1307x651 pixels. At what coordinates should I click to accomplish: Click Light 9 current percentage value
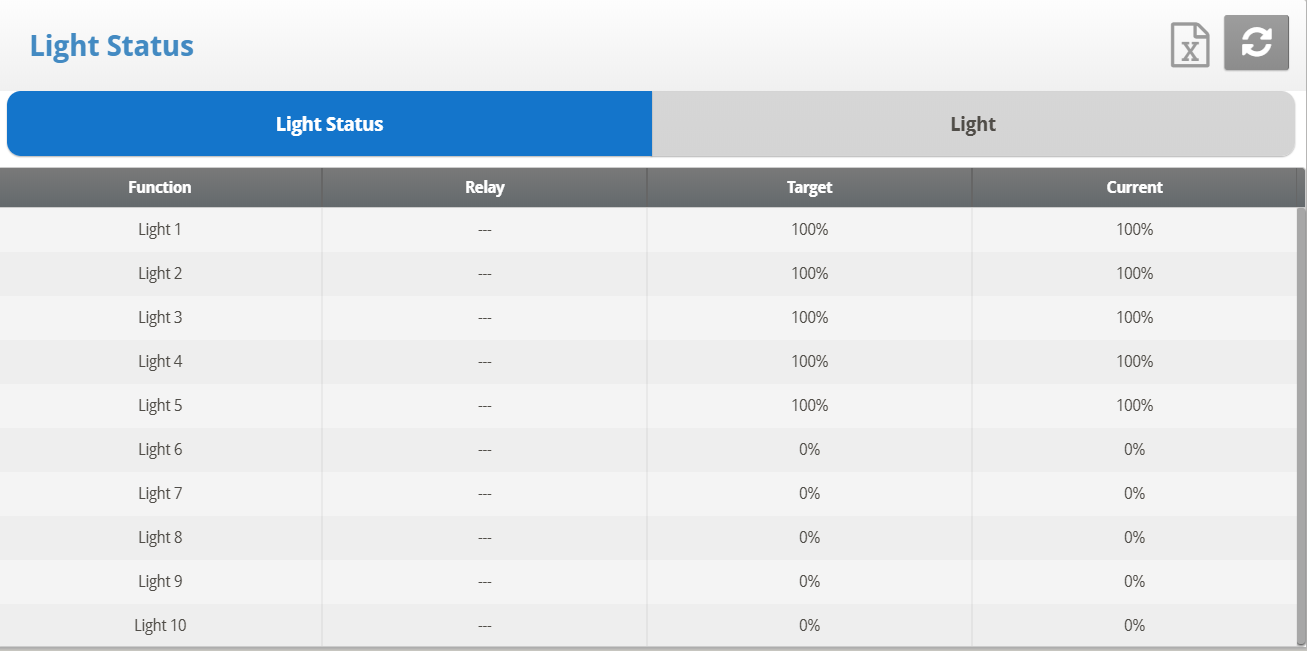(1134, 581)
